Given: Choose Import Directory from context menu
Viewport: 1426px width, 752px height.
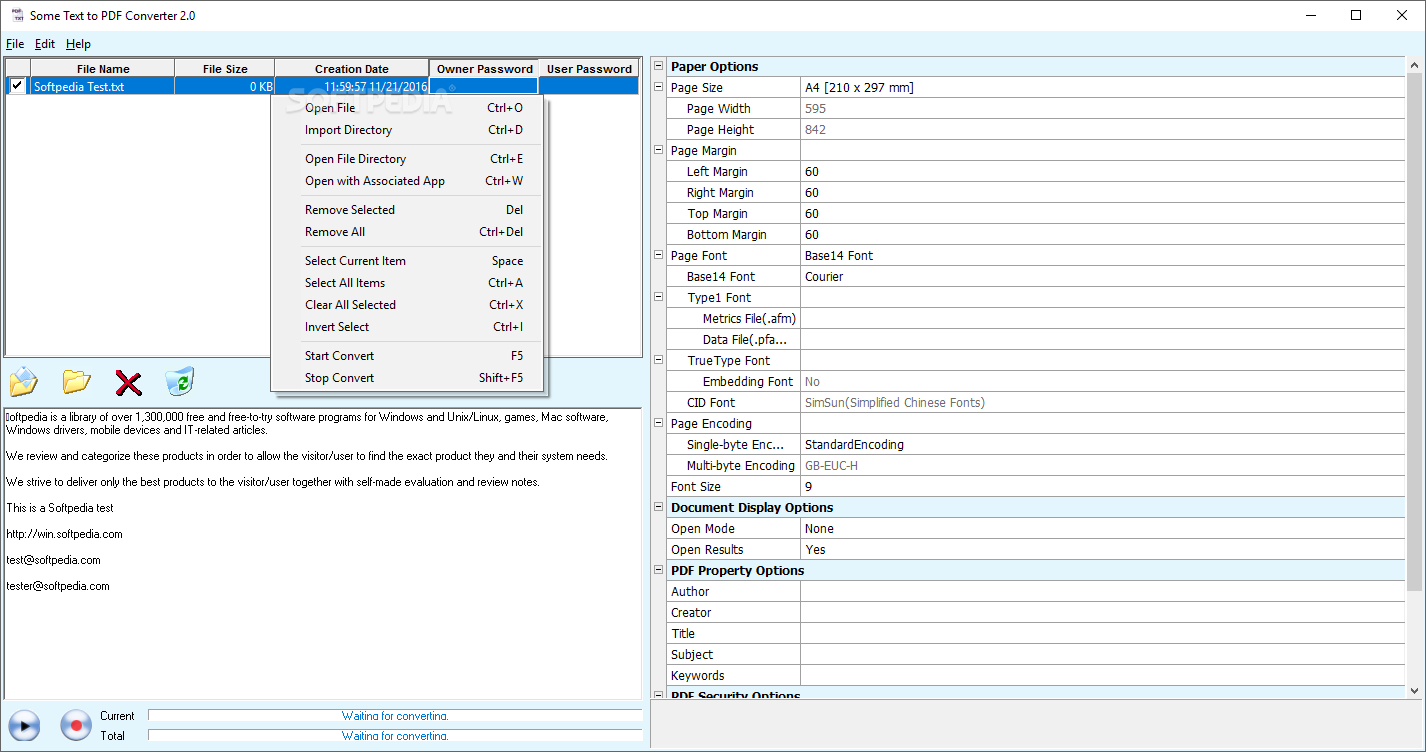Looking at the screenshot, I should point(407,130).
